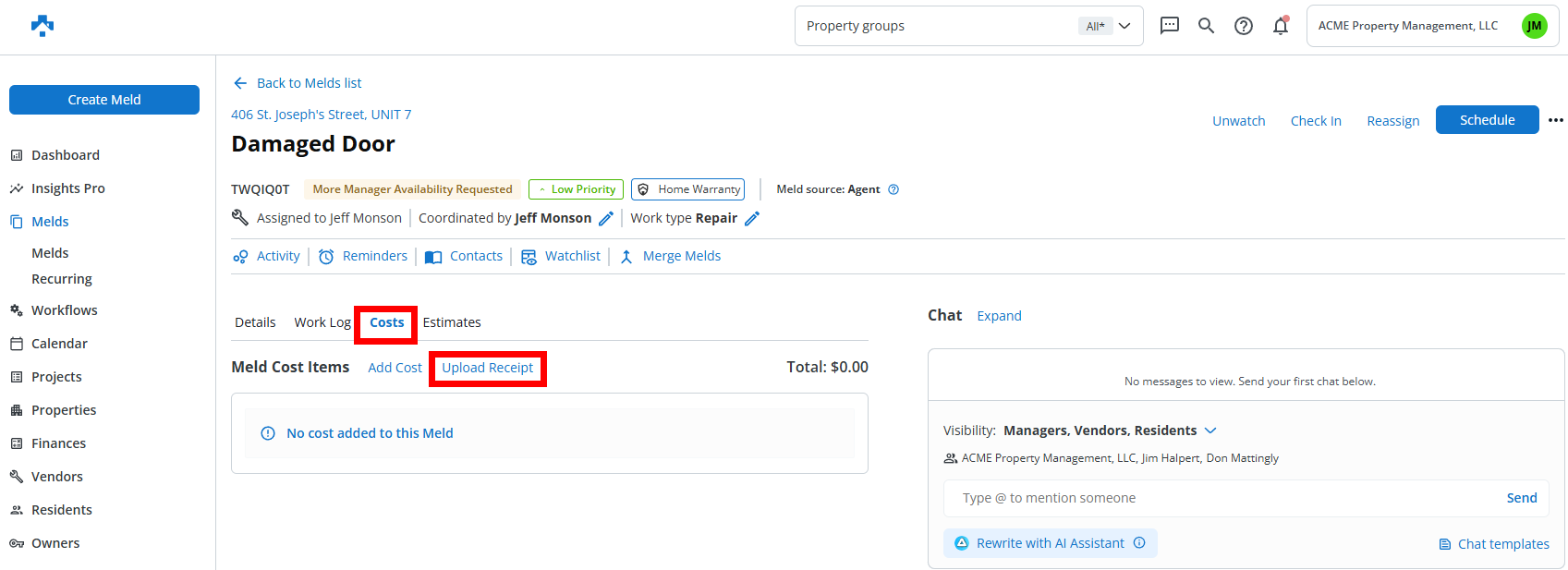Click the JM user avatar
The image size is (1568, 570).
click(x=1534, y=26)
